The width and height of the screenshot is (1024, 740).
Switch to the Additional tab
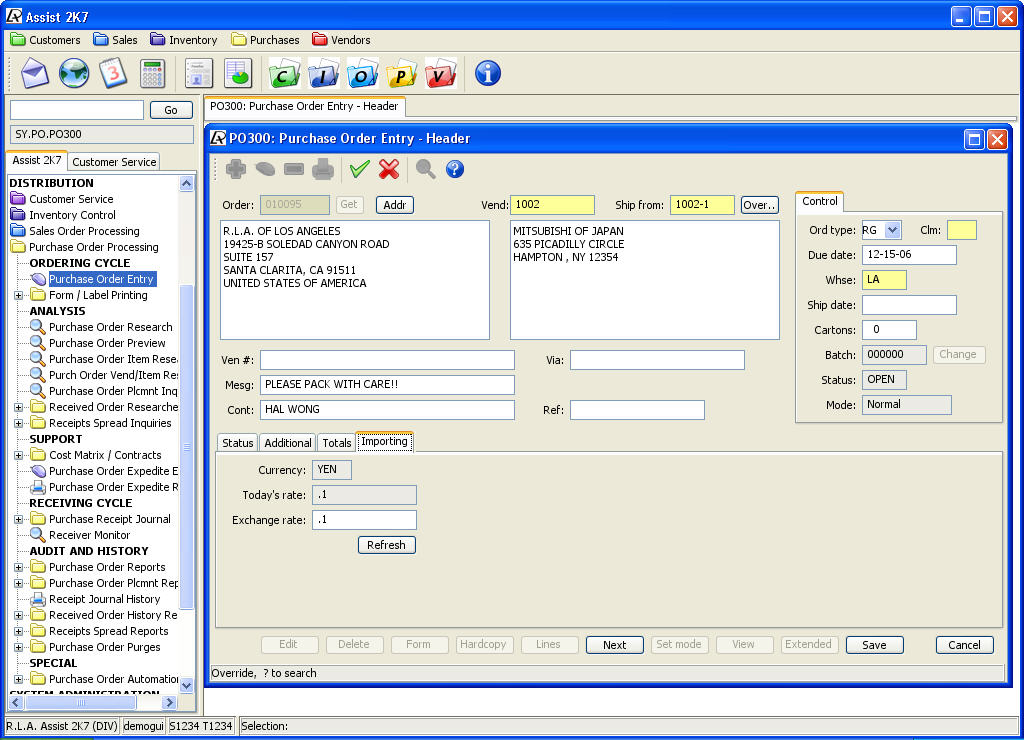[x=288, y=443]
